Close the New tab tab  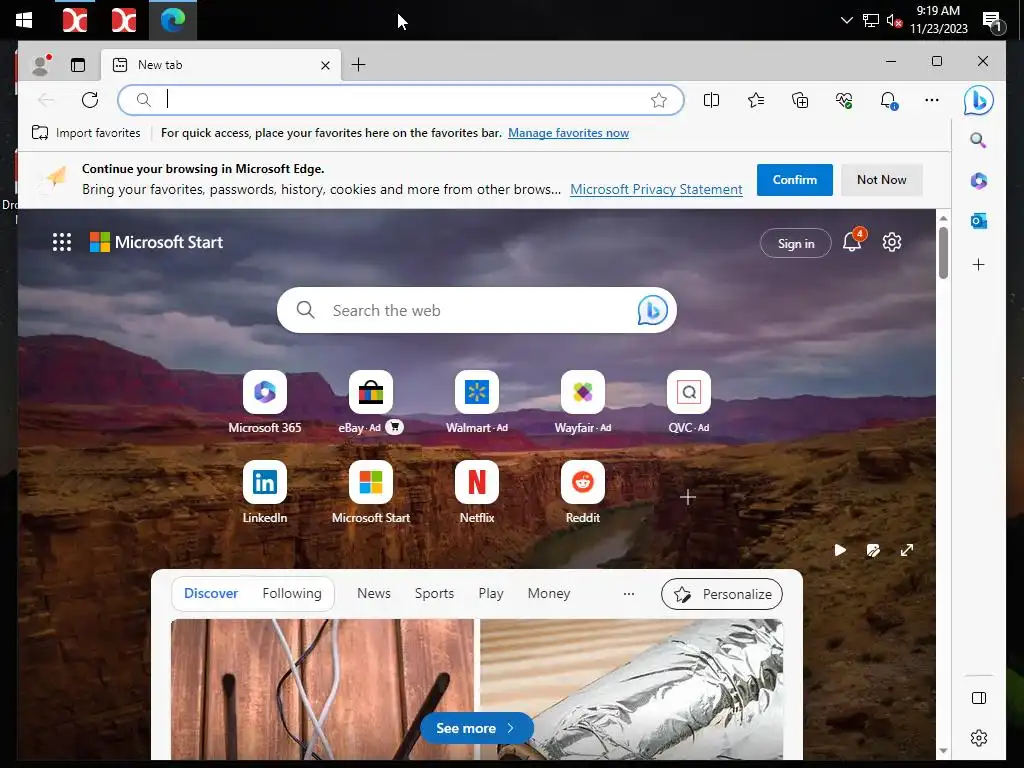point(325,65)
